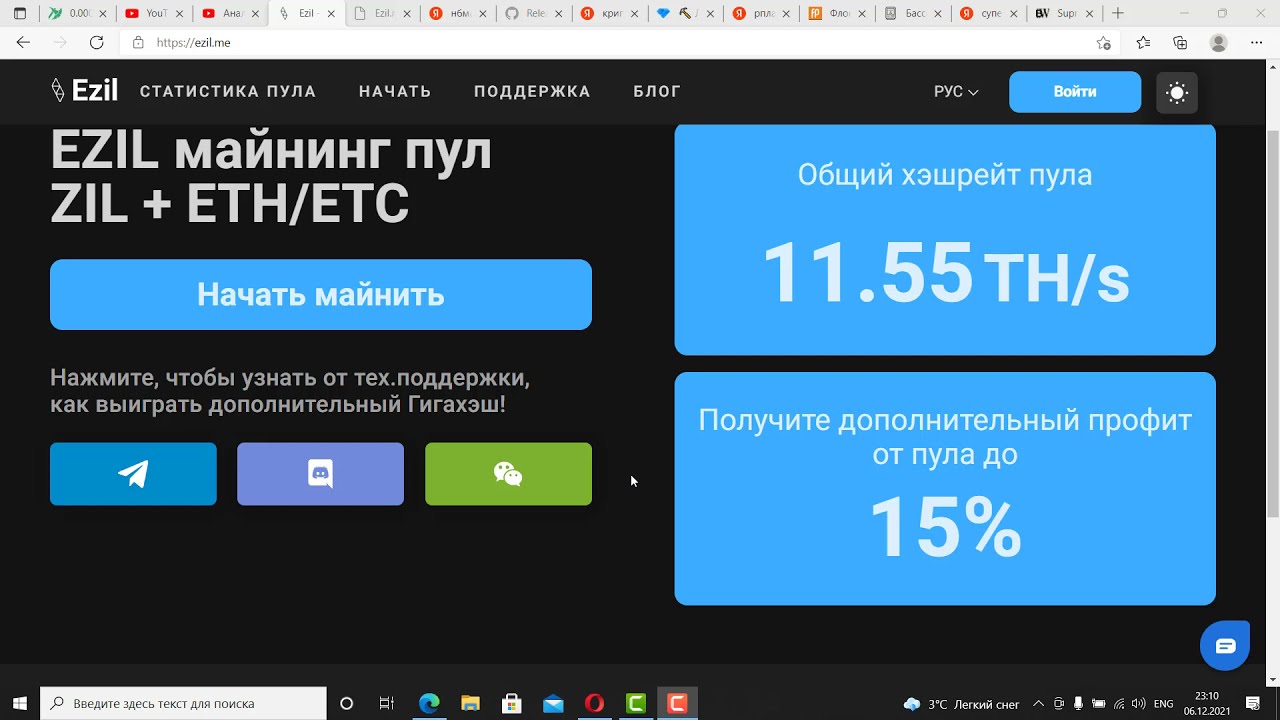Screen dimensions: 1280x720
Task: Open Opera browser from the taskbar
Action: click(x=594, y=704)
